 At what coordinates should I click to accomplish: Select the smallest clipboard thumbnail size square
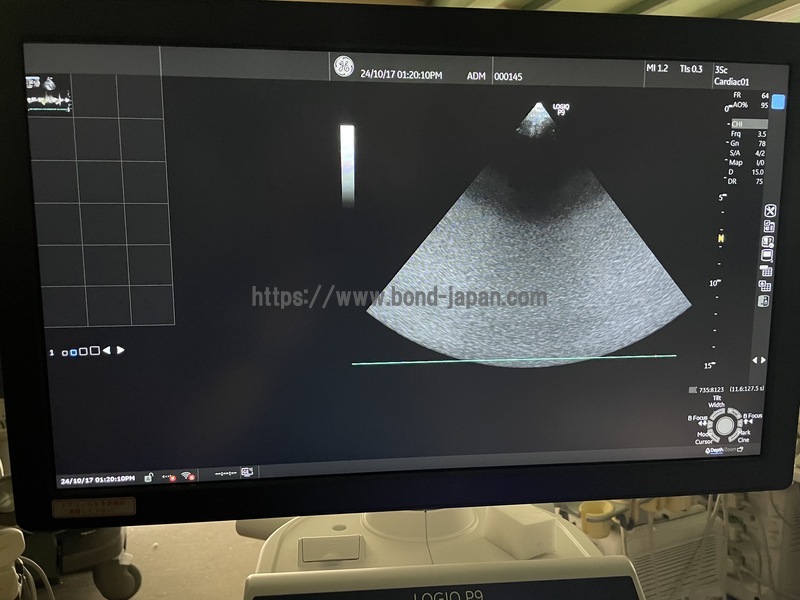tap(65, 352)
